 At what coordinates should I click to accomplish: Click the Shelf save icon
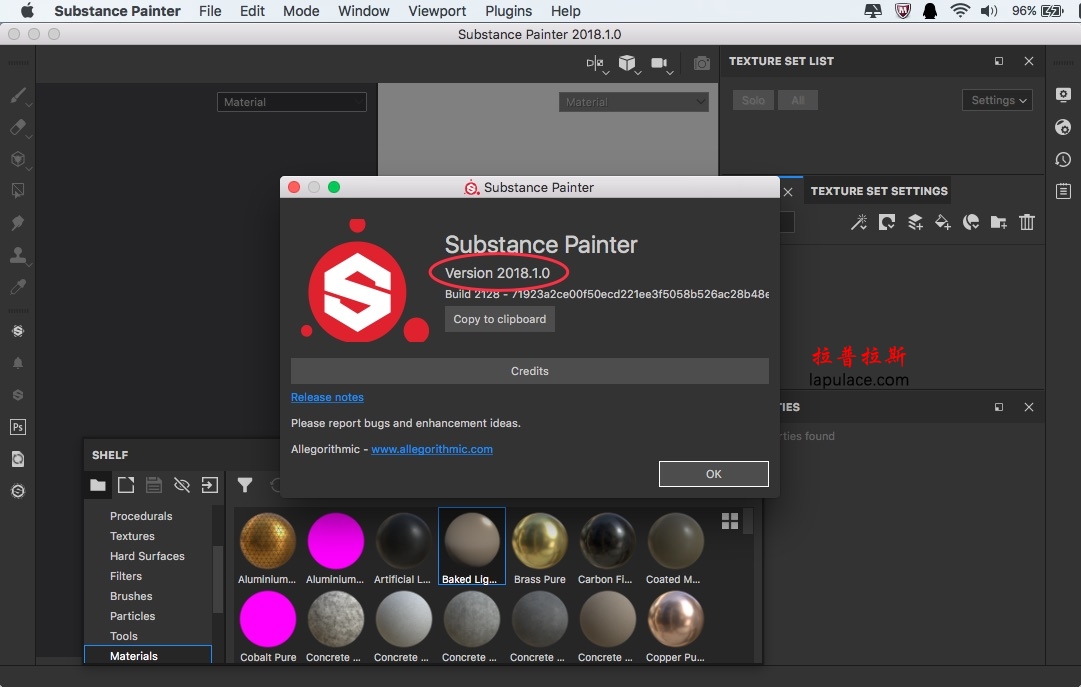[x=154, y=485]
